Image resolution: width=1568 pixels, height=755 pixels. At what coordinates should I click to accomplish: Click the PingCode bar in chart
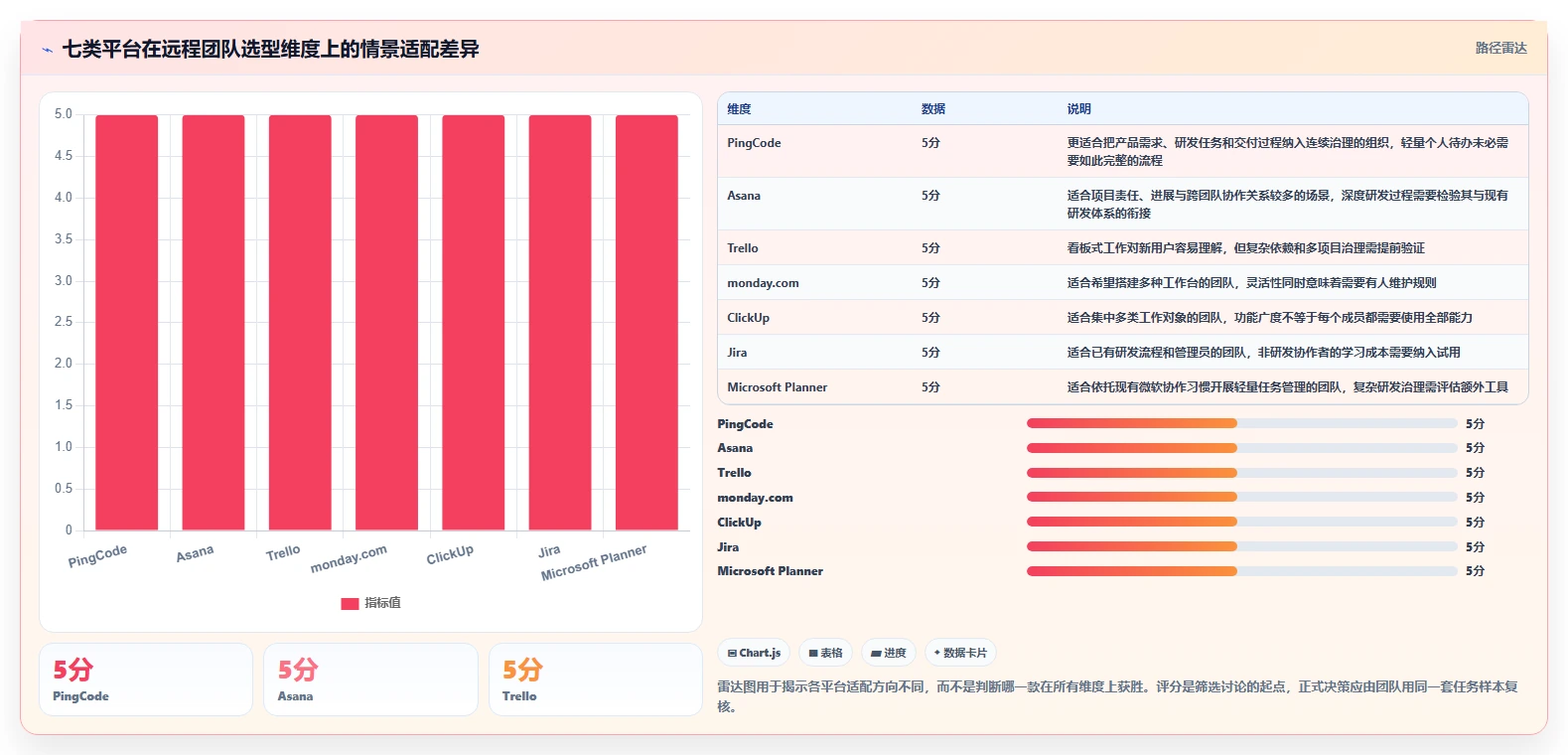127,323
